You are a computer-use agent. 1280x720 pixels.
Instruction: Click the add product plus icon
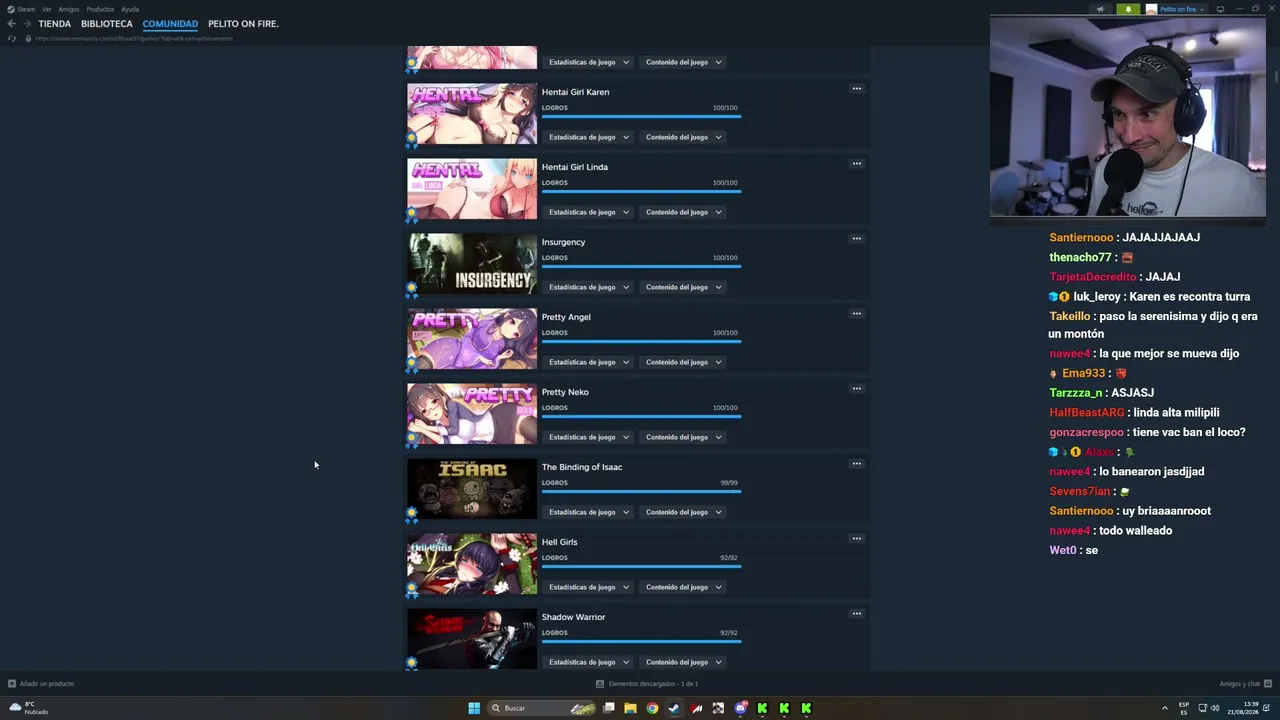pos(12,684)
